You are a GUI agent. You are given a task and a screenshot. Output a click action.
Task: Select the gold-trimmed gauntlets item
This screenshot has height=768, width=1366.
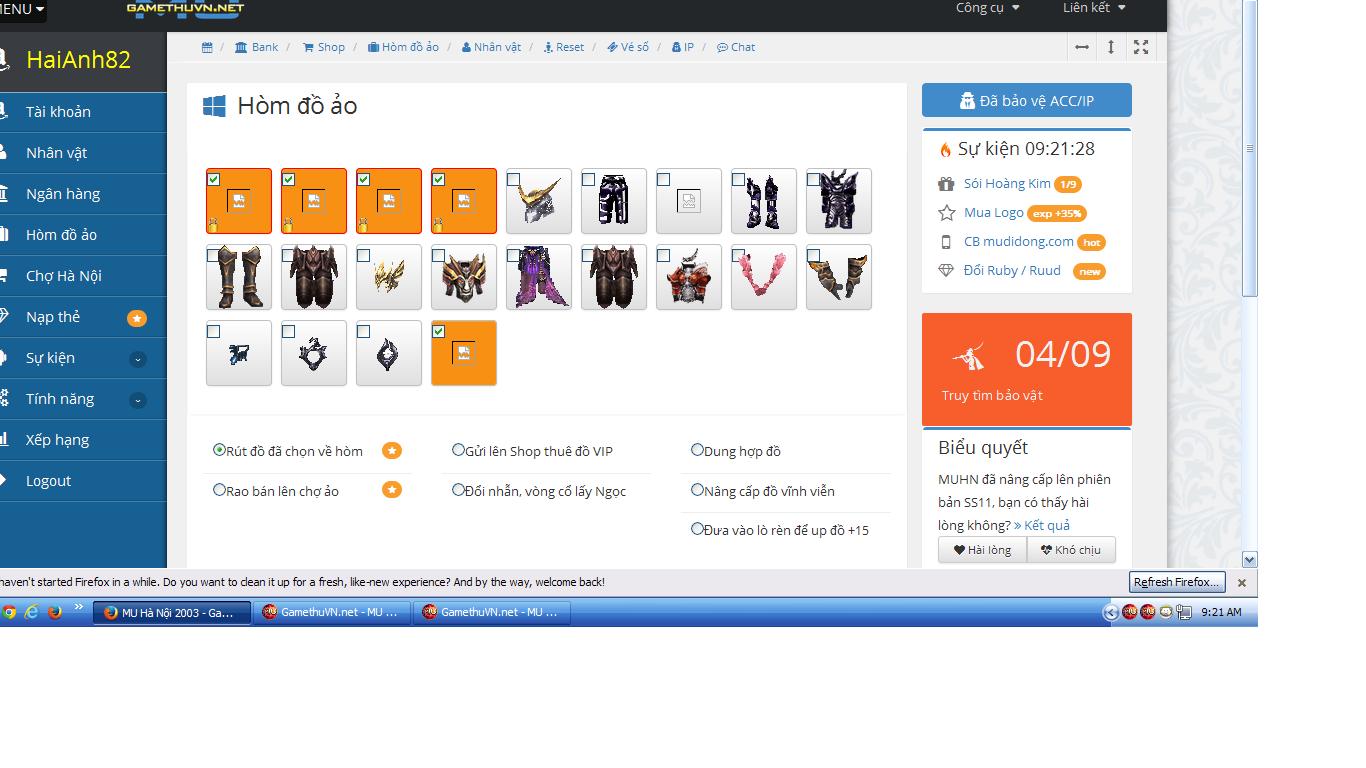(x=839, y=277)
